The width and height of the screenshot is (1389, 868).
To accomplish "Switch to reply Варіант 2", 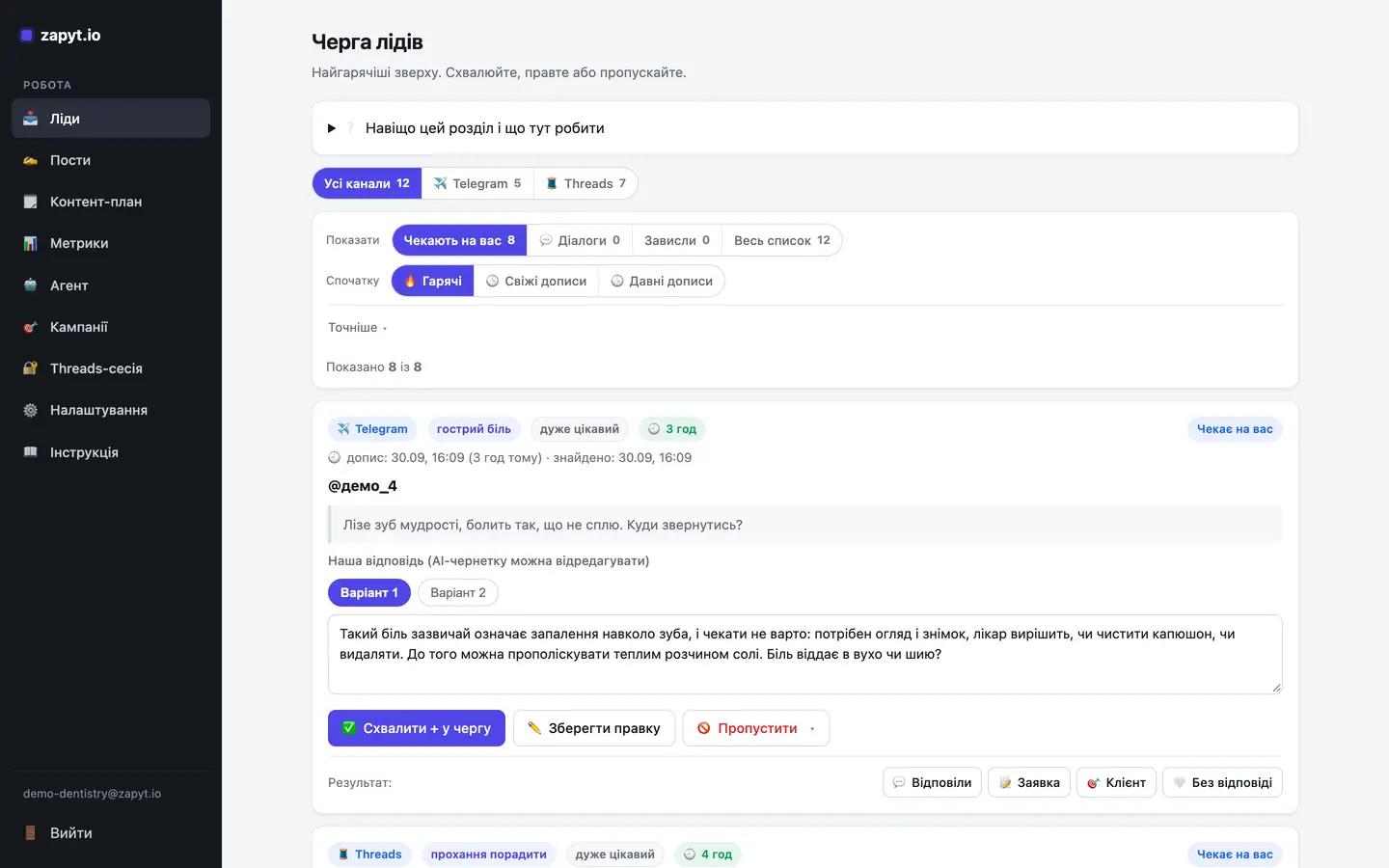I will 458,592.
